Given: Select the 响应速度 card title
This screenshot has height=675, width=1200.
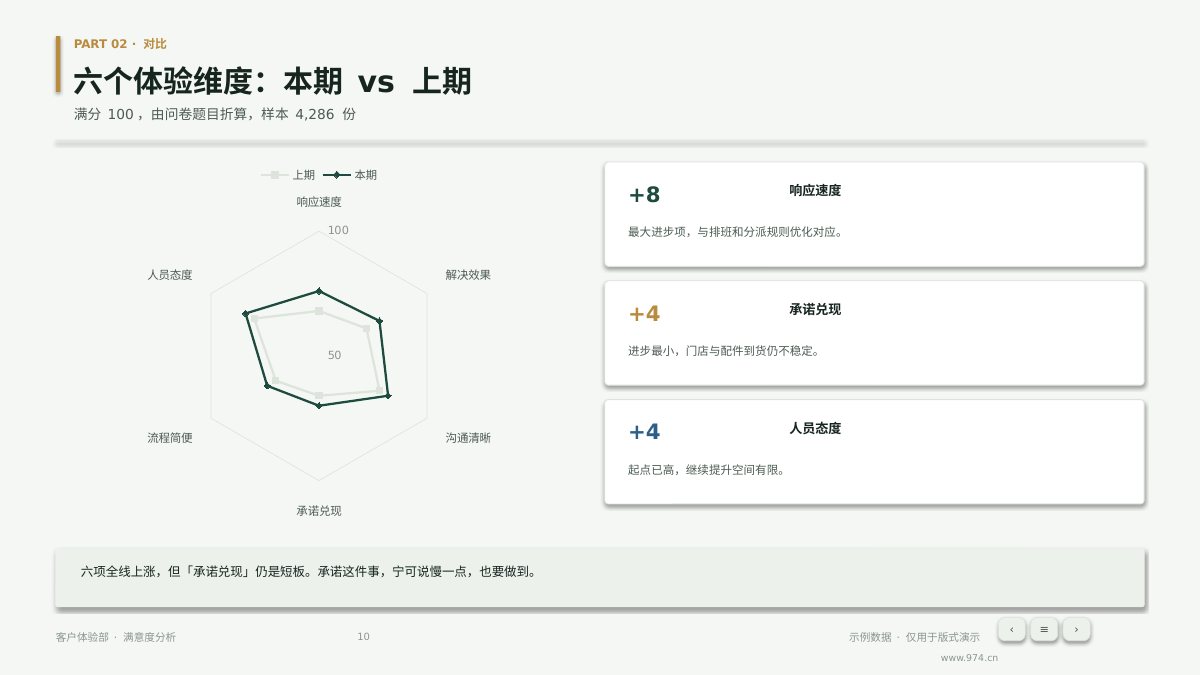Looking at the screenshot, I should [x=815, y=191].
